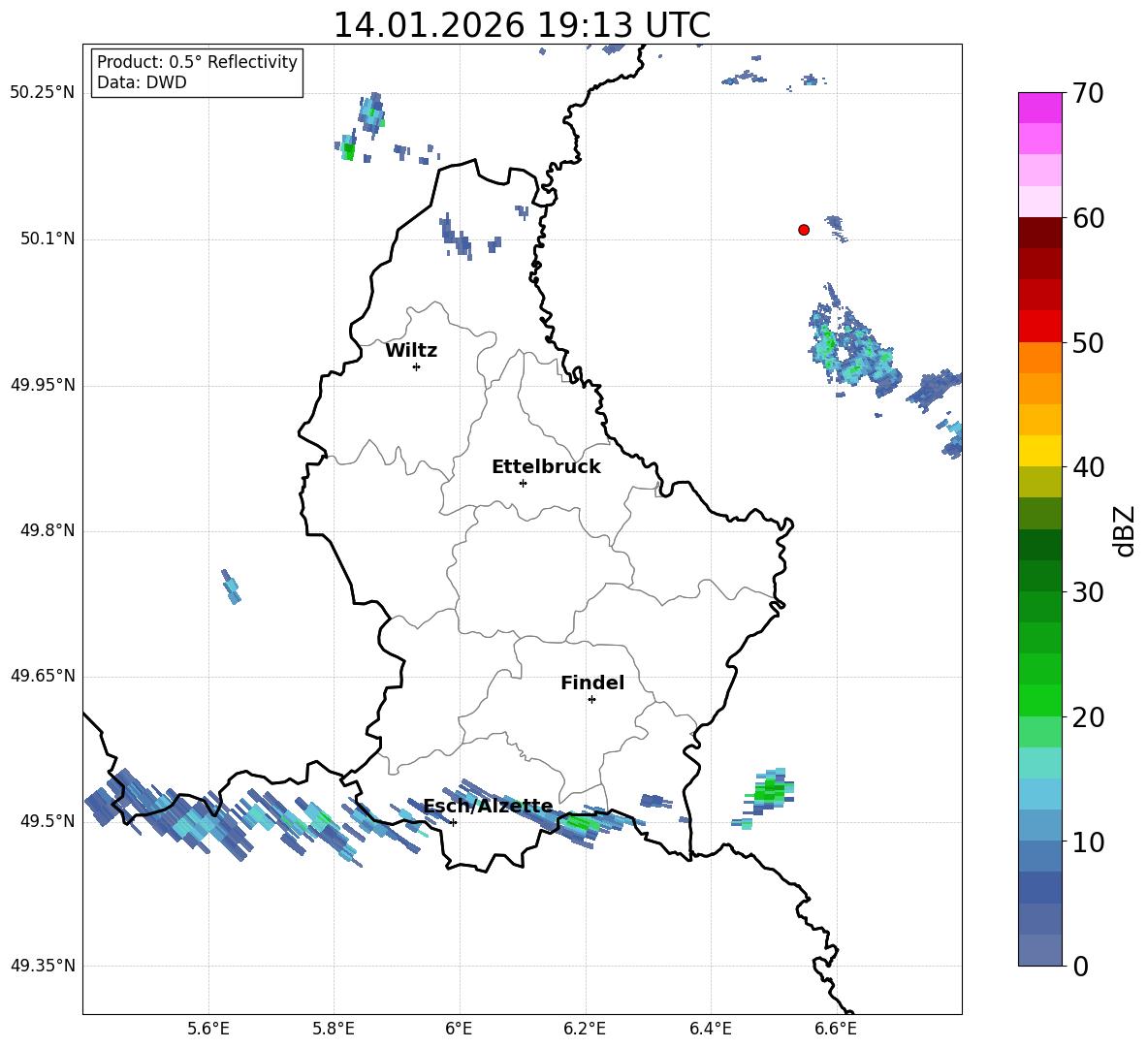Click the 50.1°N latitude label
1148x1048 pixels.
(48, 239)
